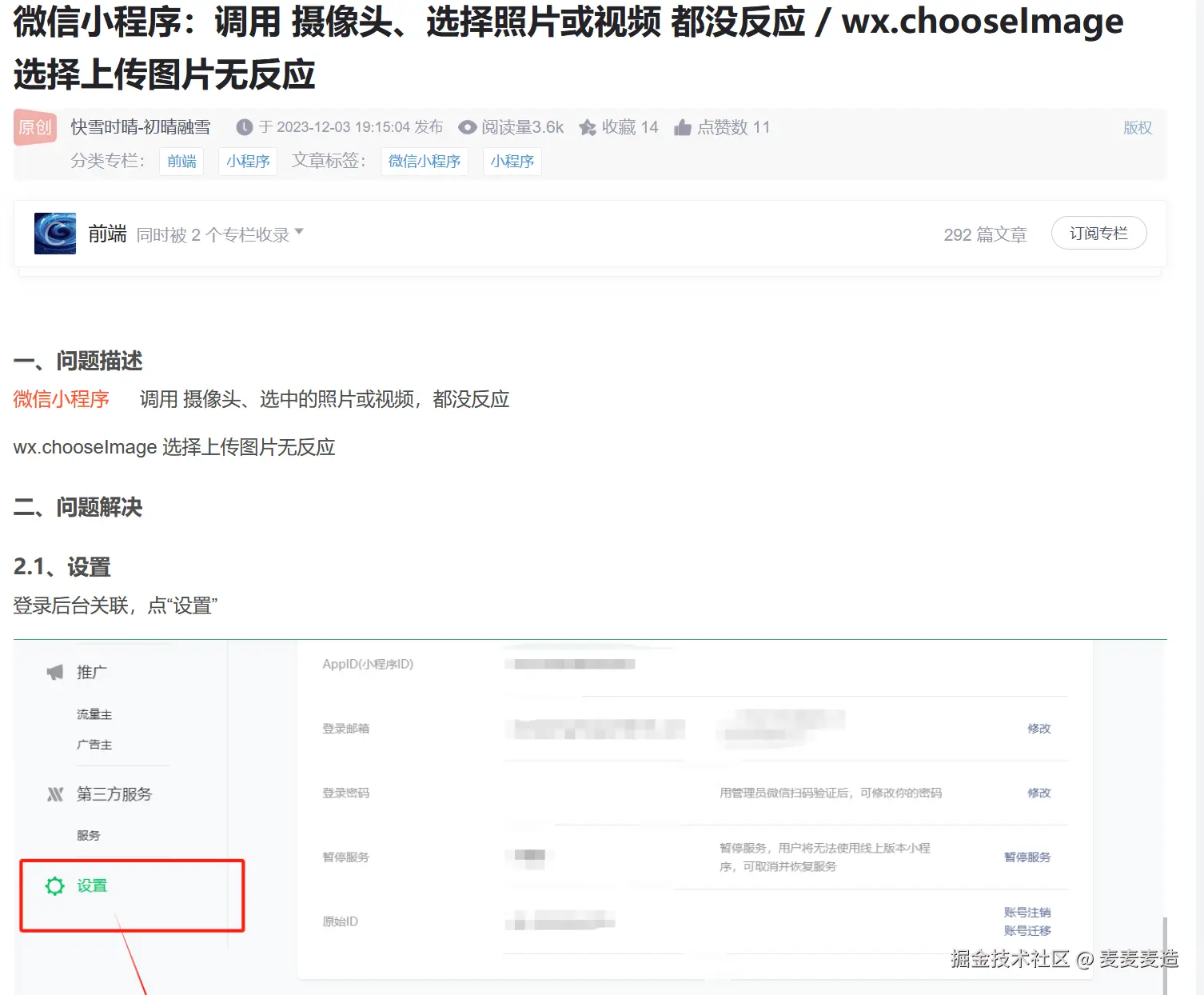Image resolution: width=1204 pixels, height=995 pixels.
Task: Select 广告主 in sidebar
Action: (94, 745)
